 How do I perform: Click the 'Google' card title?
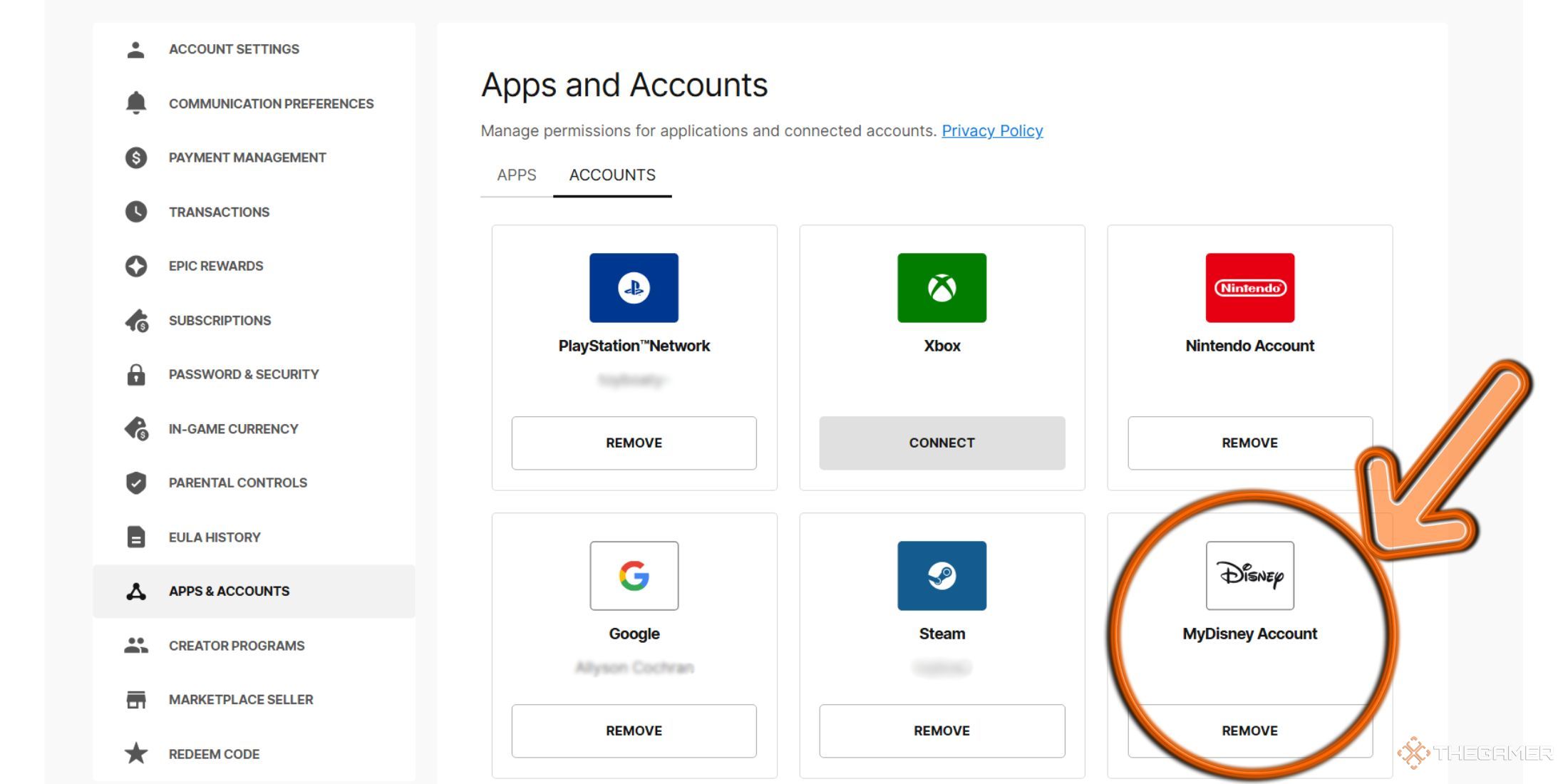[634, 634]
